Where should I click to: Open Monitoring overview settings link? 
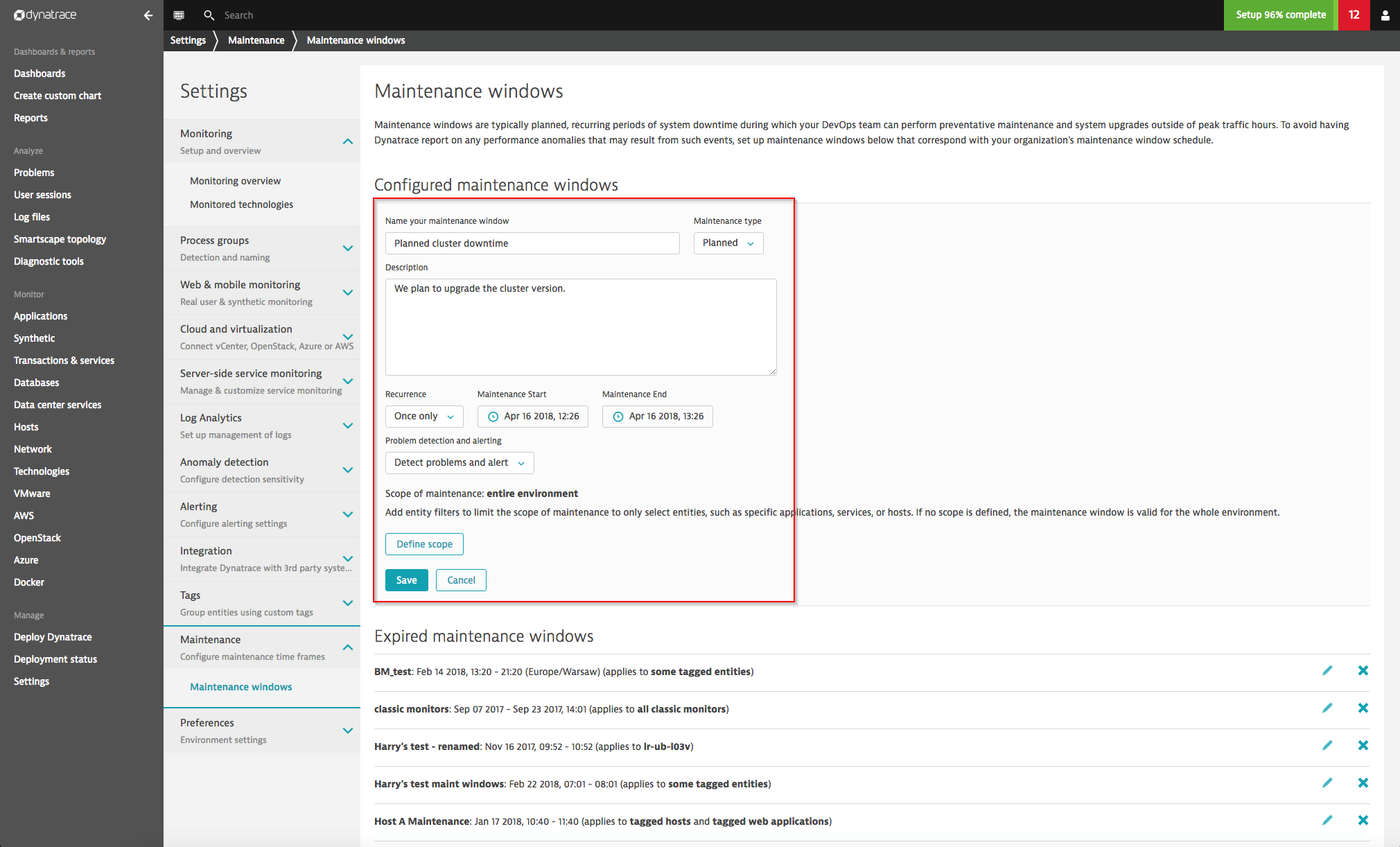[236, 181]
